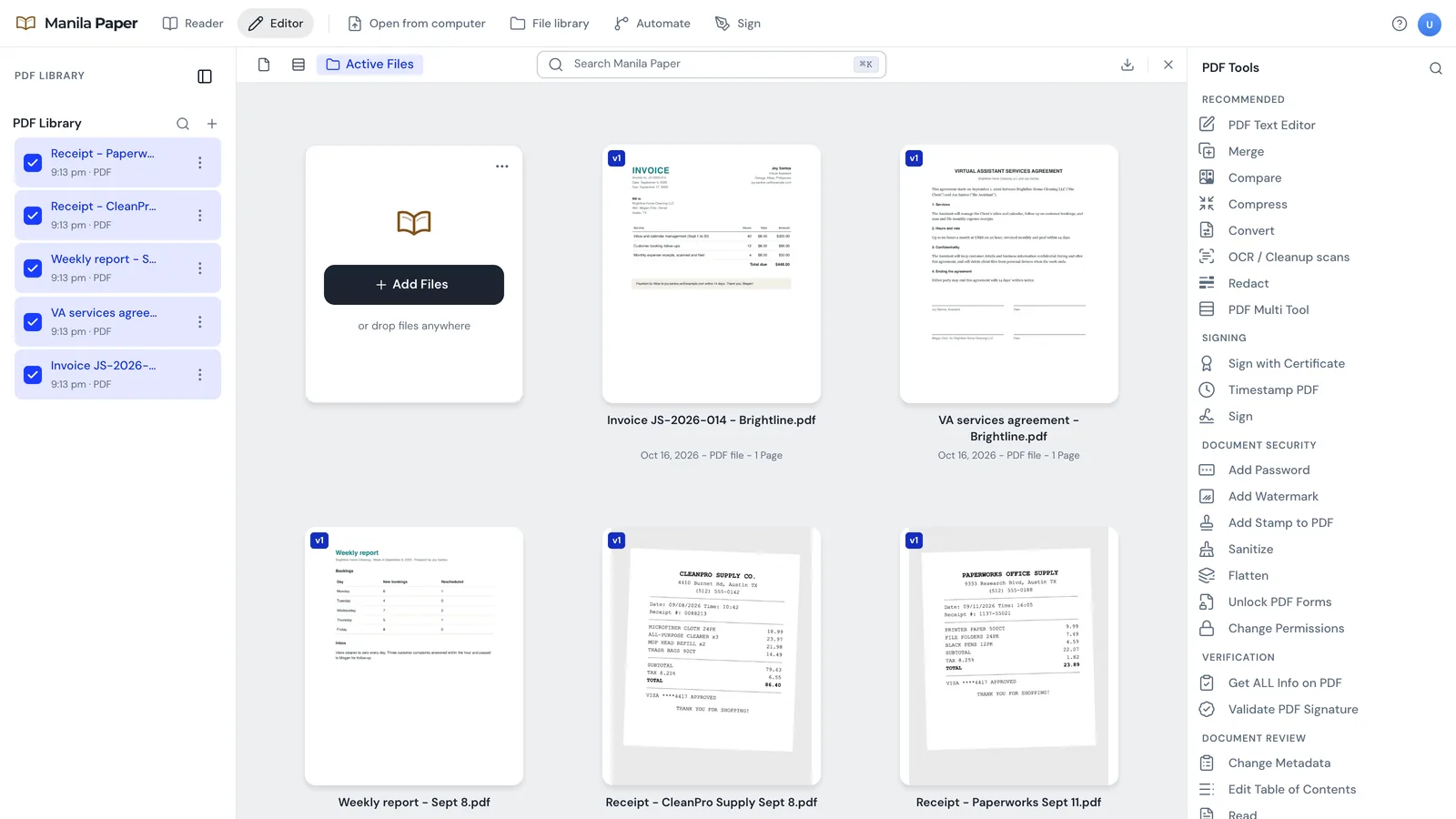This screenshot has width=1456, height=819.
Task: Uncheck the Receipt - Paperw... file checkbox
Action: (x=33, y=163)
